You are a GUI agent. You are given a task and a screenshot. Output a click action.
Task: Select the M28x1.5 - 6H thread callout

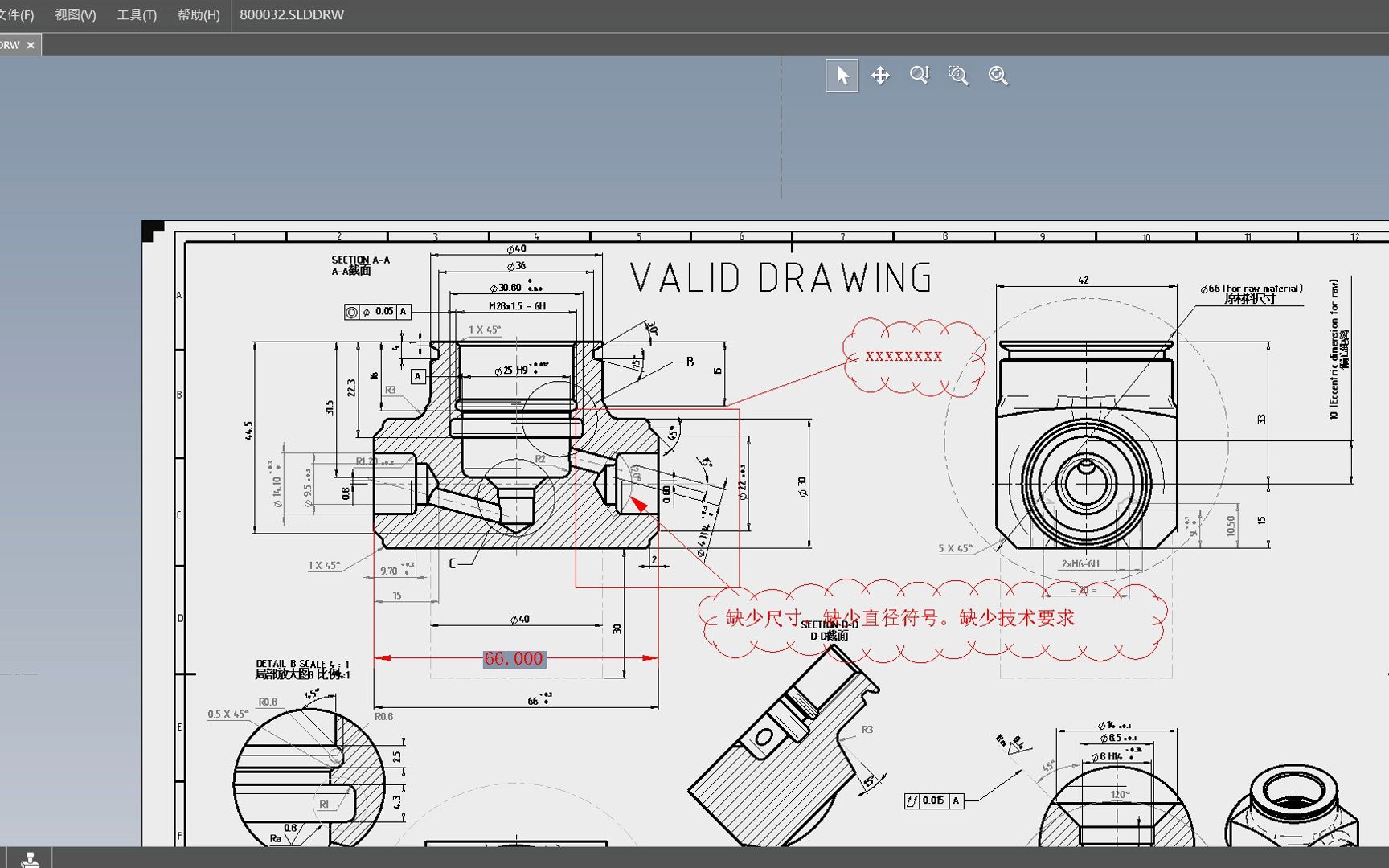[x=517, y=306]
